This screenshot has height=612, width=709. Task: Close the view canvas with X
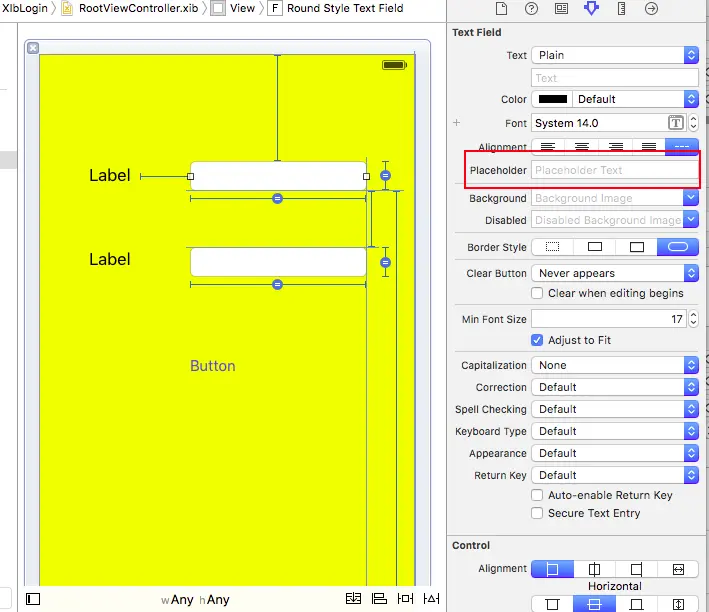(x=33, y=47)
